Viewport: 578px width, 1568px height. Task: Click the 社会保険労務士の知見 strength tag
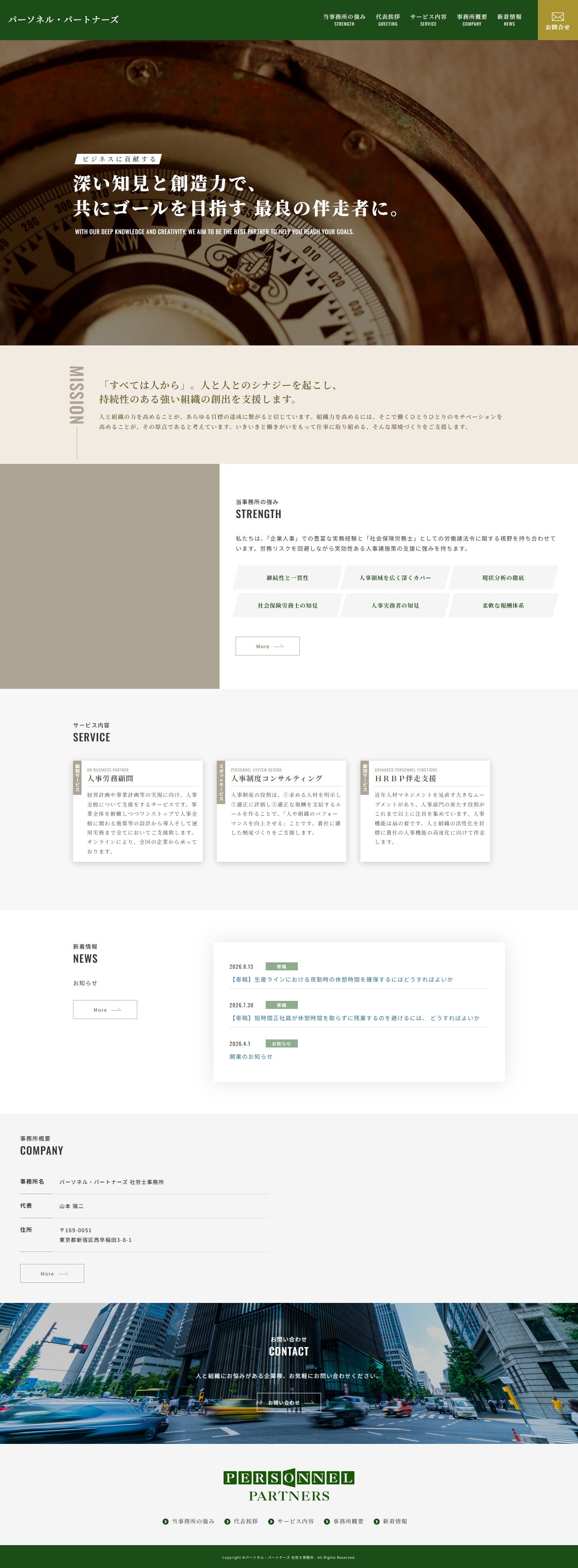coord(288,606)
